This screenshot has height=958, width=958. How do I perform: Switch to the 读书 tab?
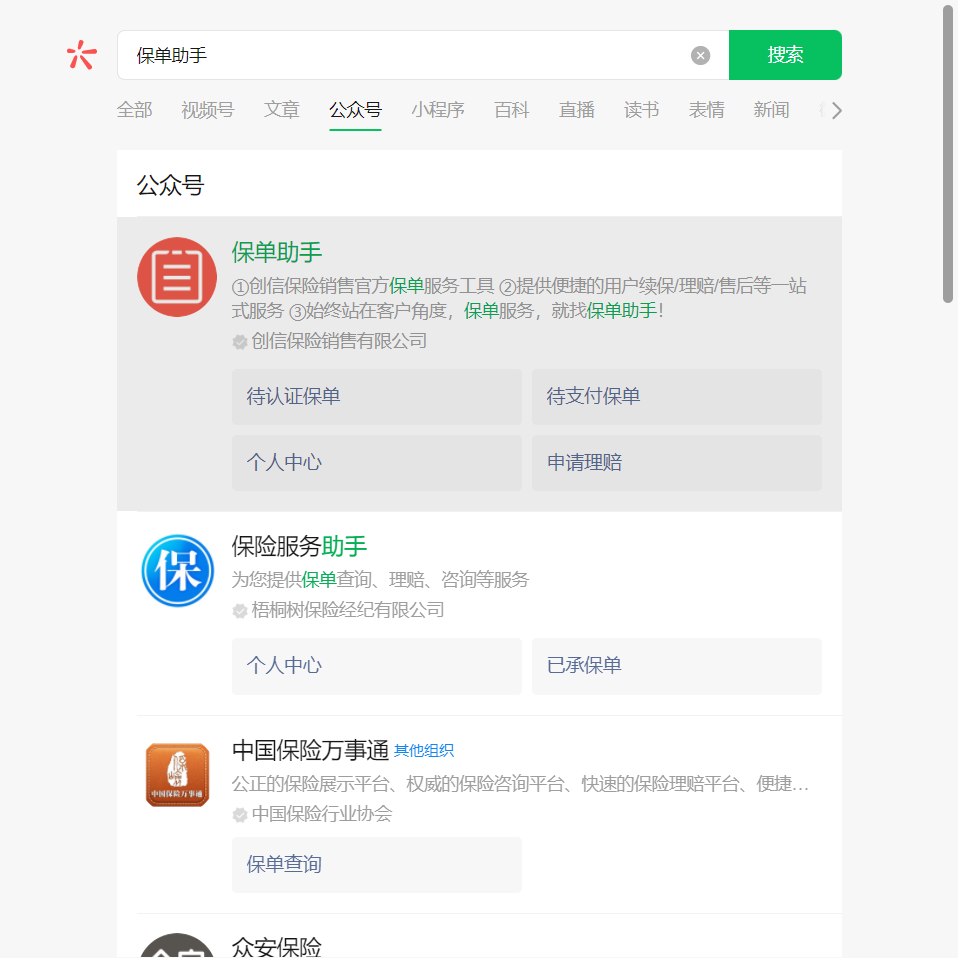(x=642, y=110)
